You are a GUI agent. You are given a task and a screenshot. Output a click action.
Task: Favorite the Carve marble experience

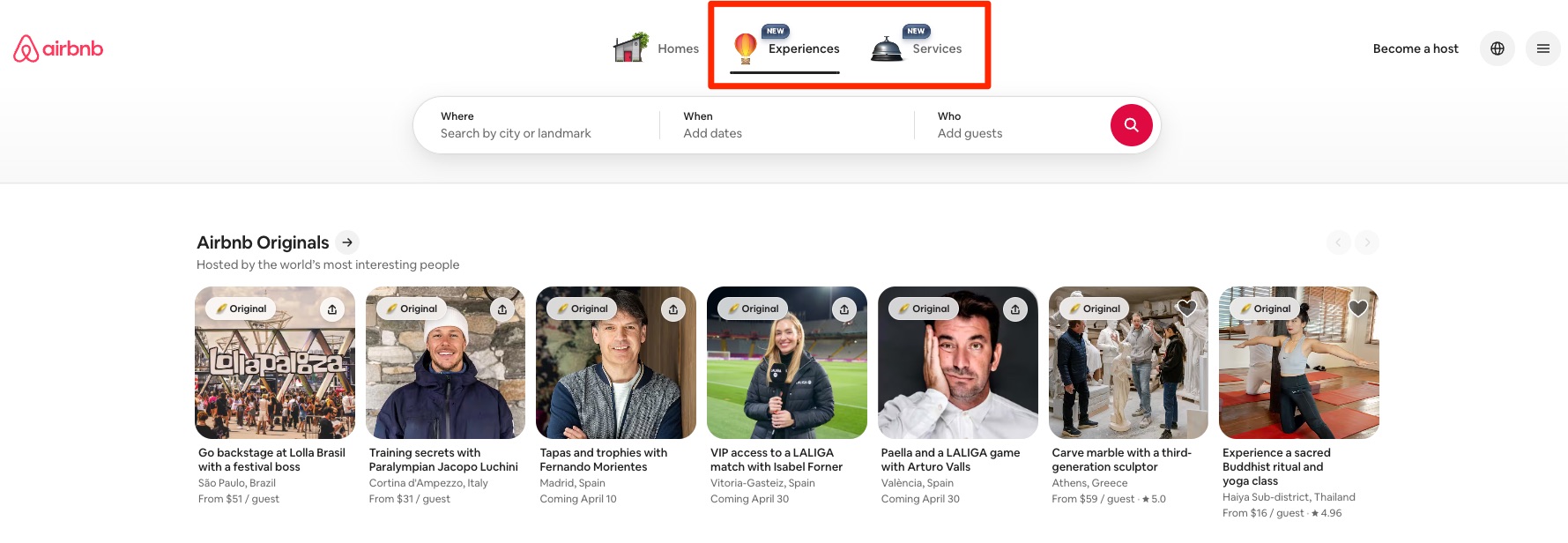1187,309
